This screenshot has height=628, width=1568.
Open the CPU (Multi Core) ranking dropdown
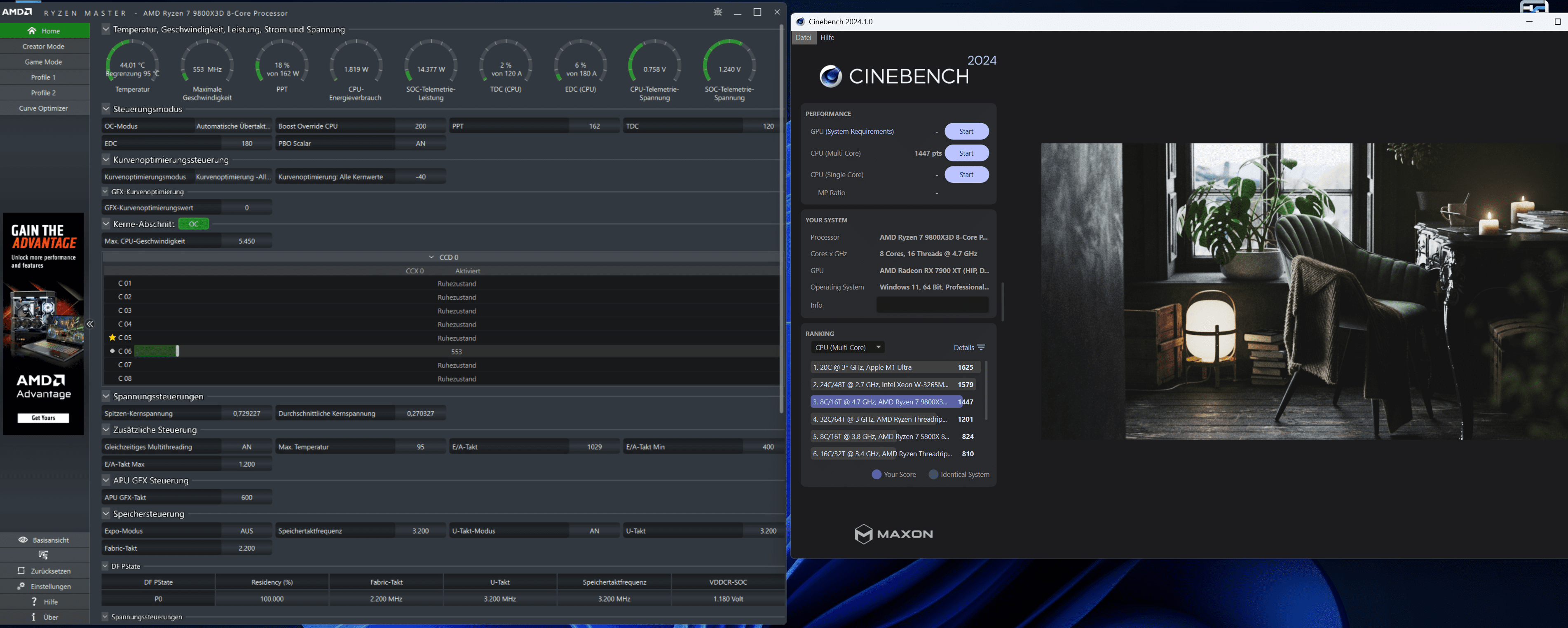[847, 348]
